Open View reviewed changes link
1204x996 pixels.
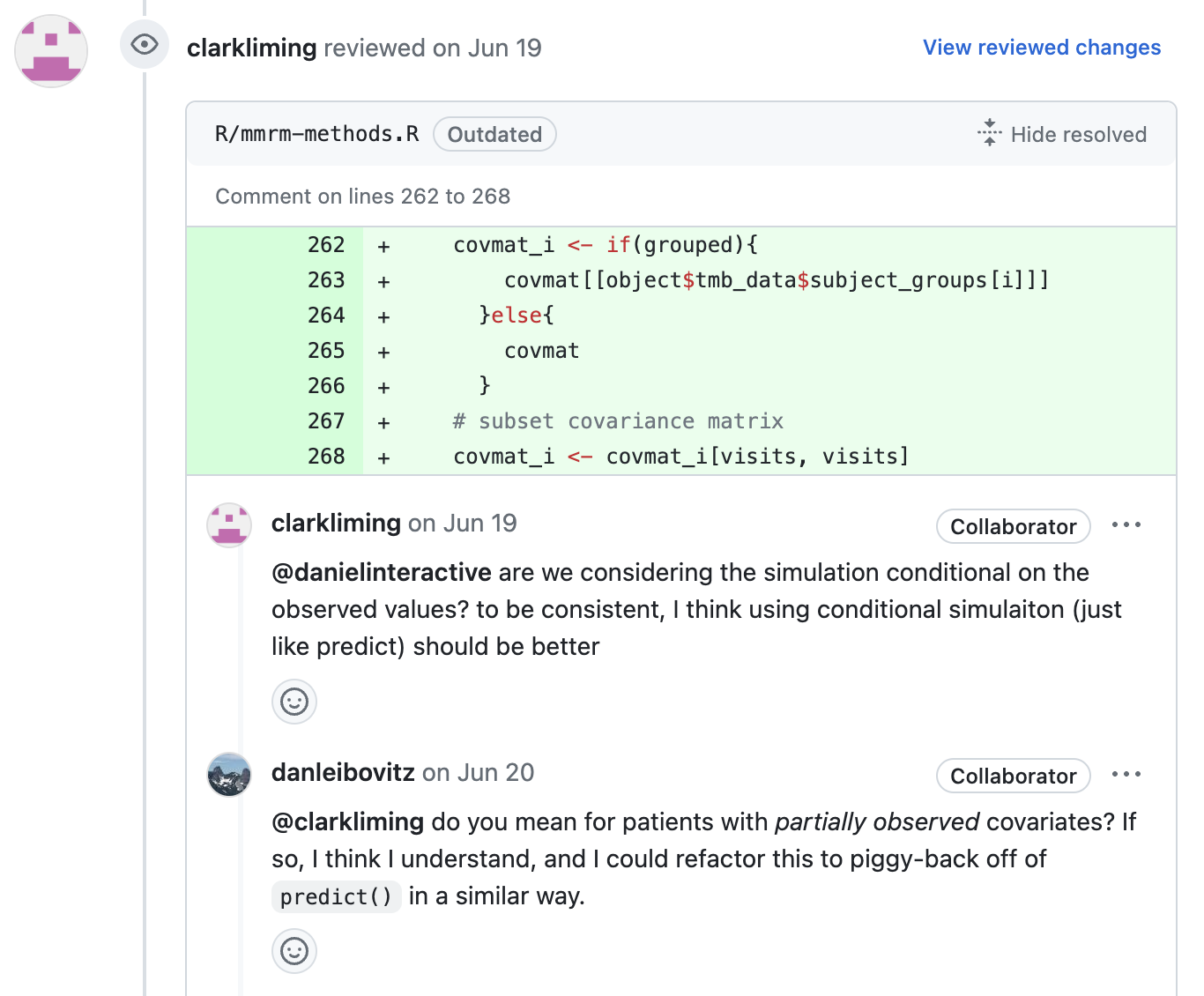tap(1041, 48)
